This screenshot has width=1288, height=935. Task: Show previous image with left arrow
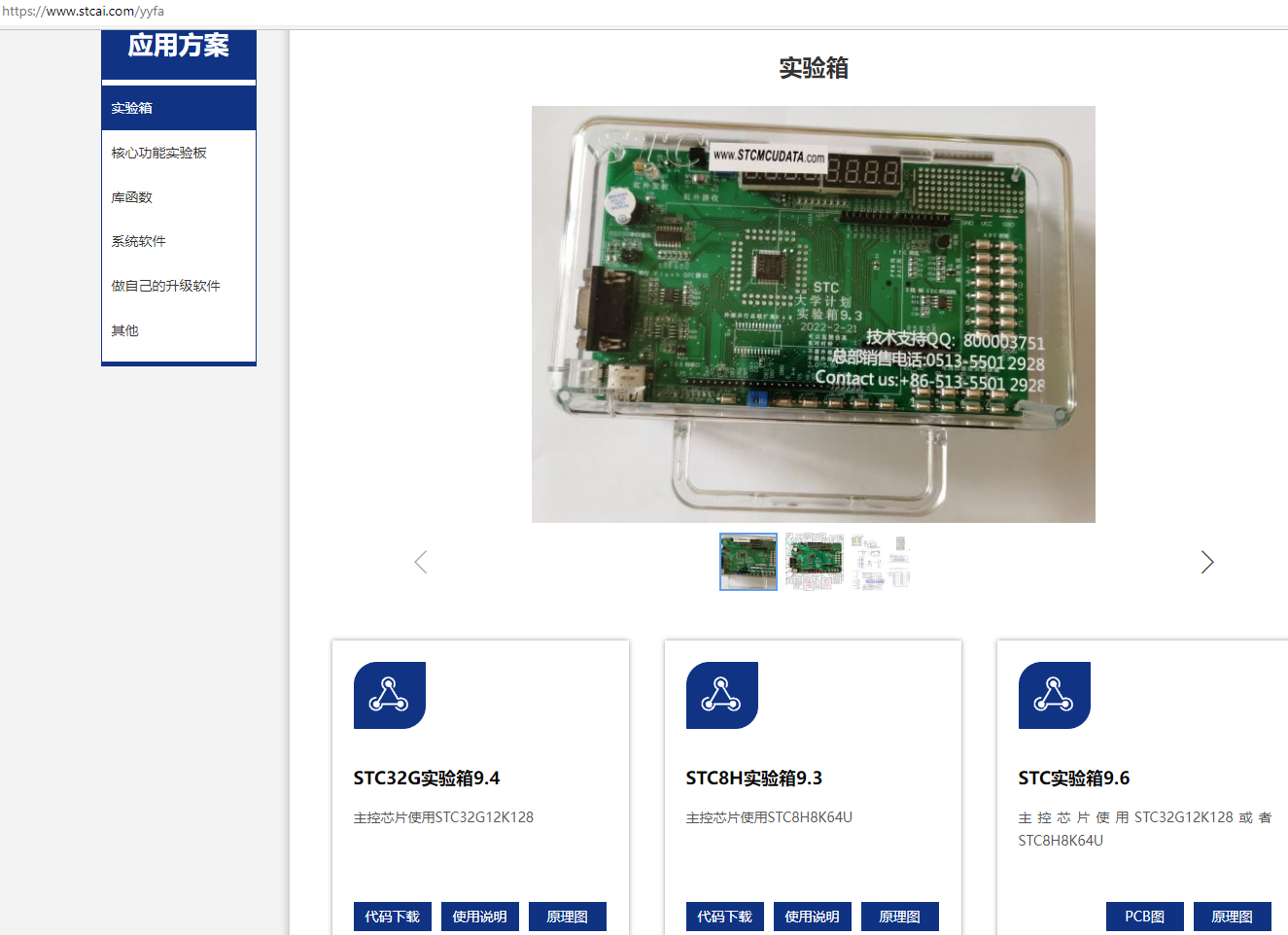(421, 562)
